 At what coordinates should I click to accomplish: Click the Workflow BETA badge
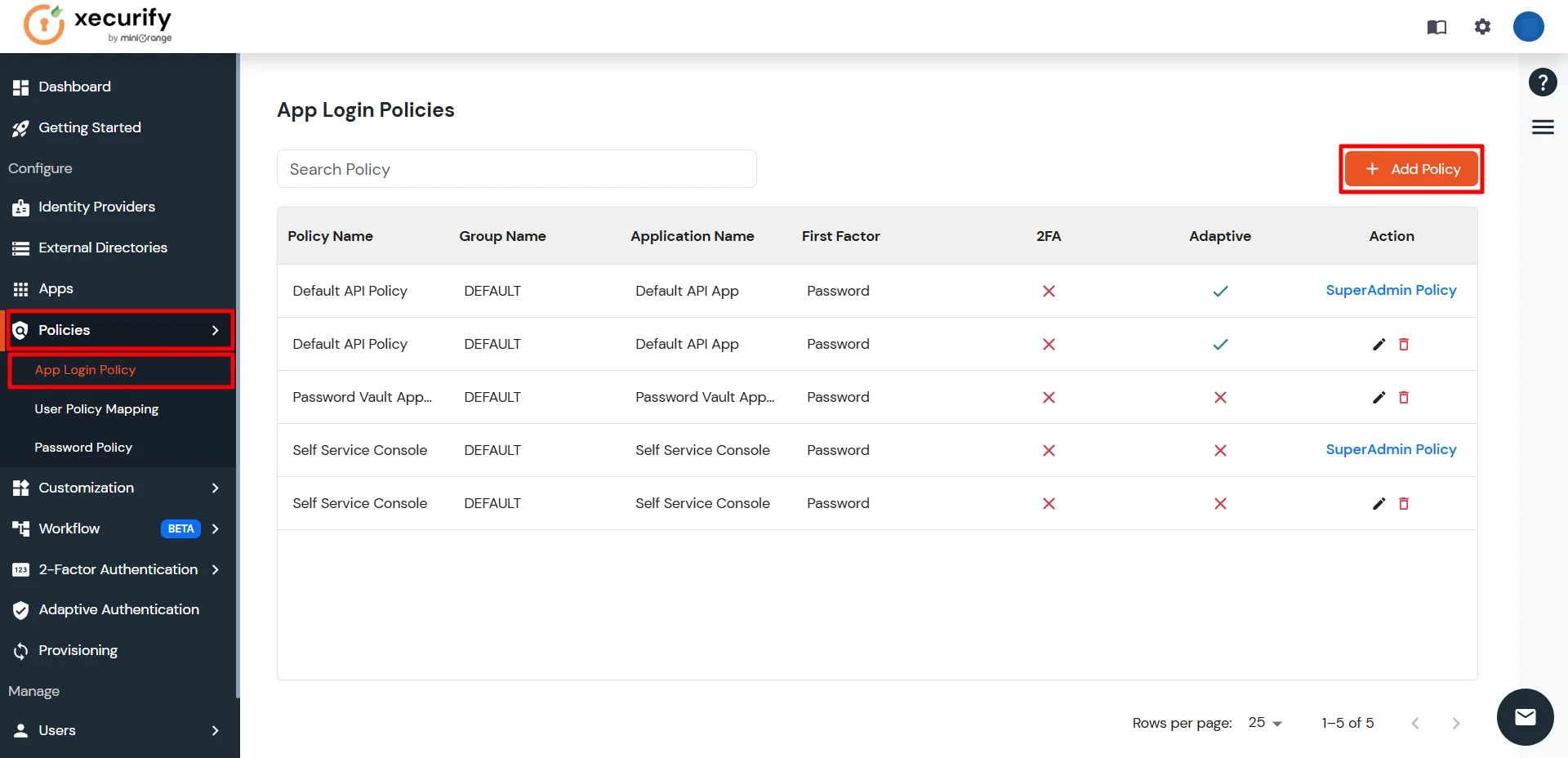click(180, 528)
